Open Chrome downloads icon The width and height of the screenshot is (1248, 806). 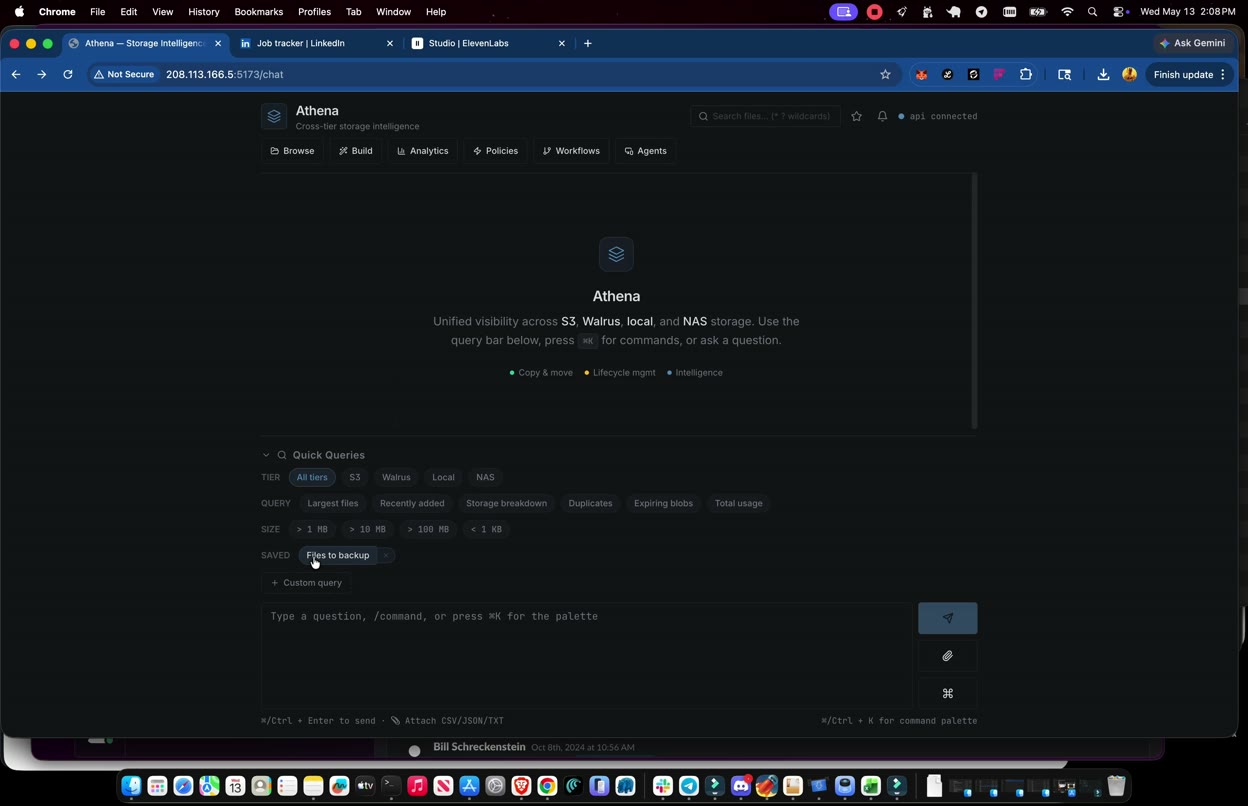1103,75
